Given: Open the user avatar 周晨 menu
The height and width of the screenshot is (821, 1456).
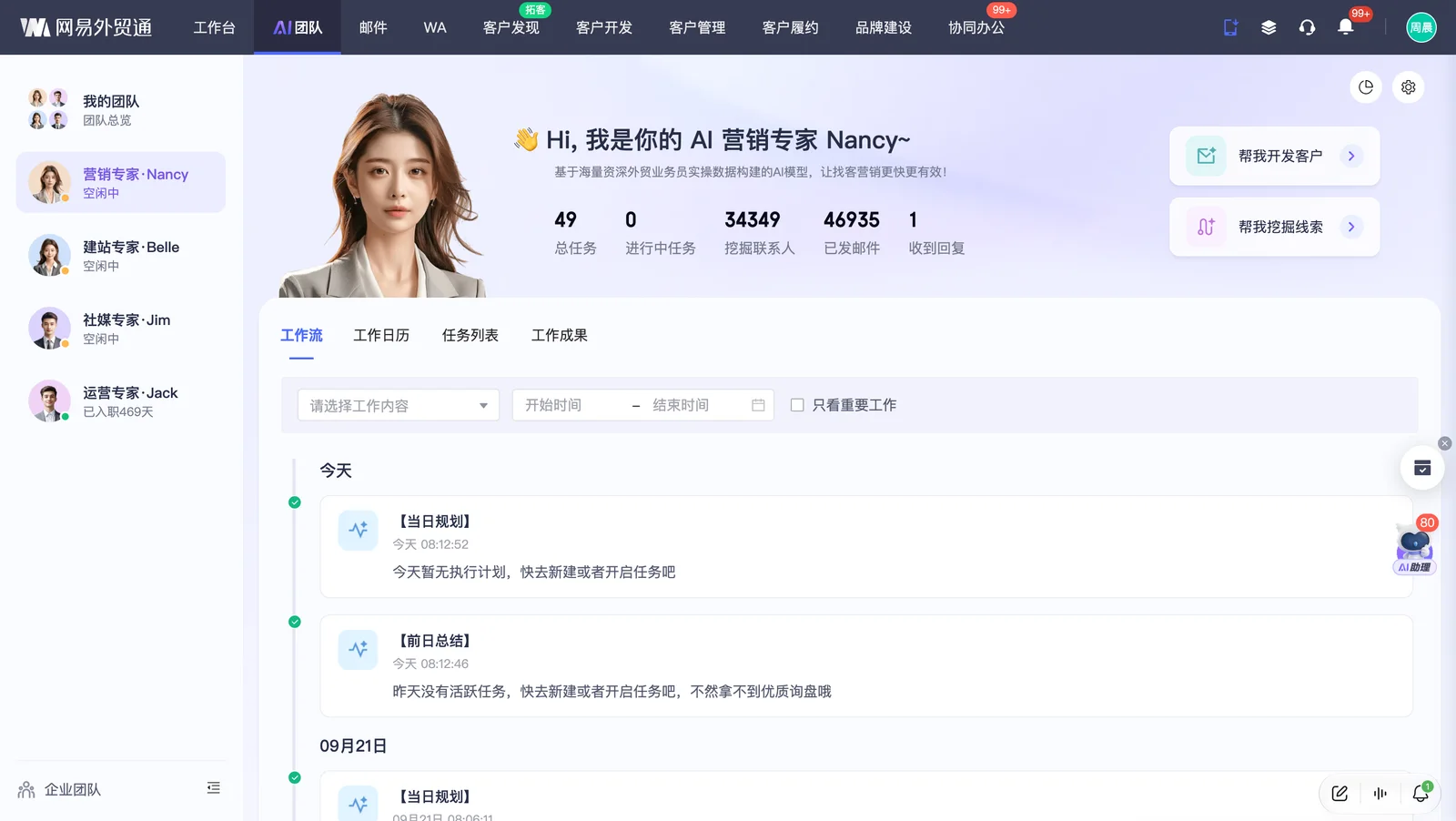Looking at the screenshot, I should (x=1421, y=27).
